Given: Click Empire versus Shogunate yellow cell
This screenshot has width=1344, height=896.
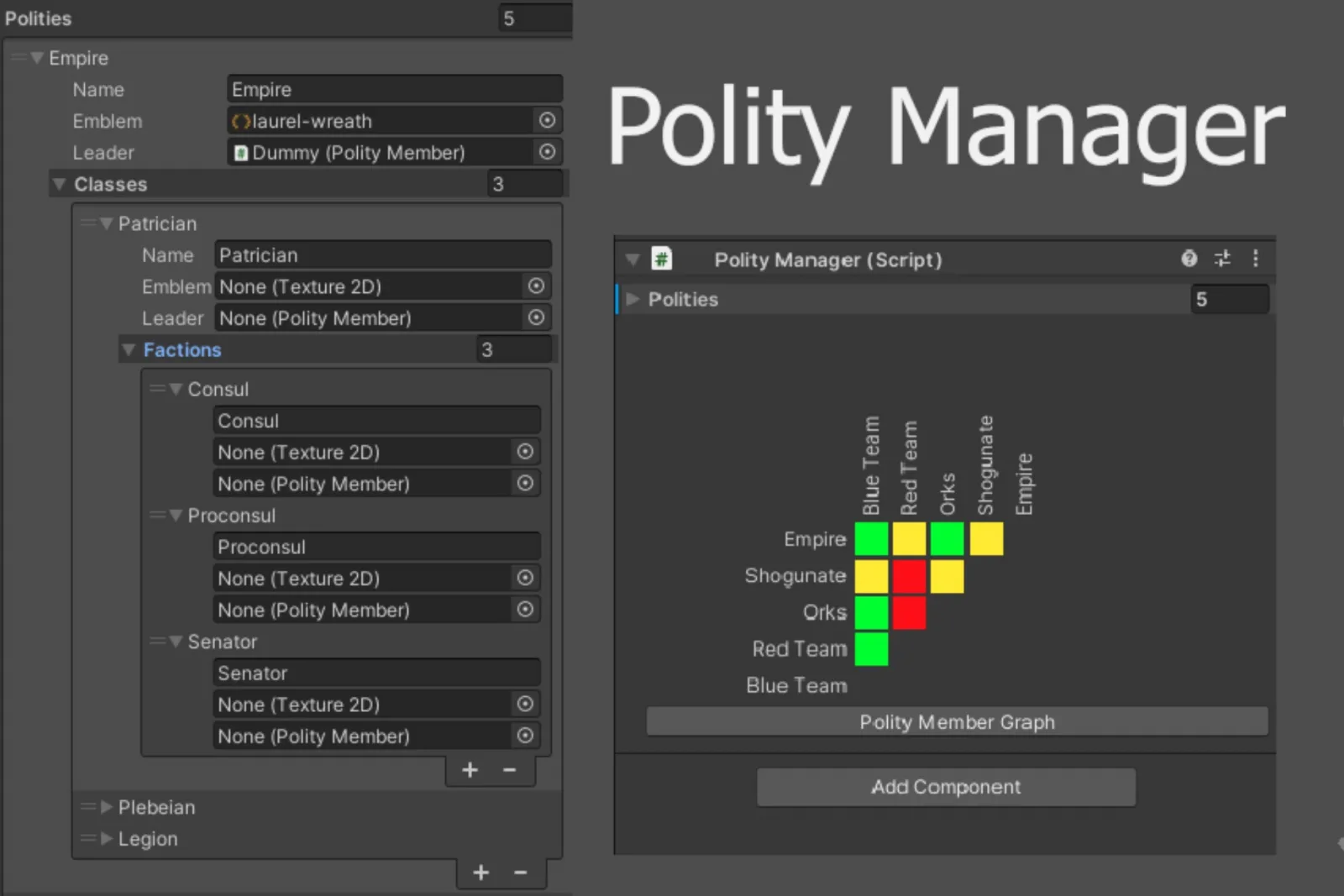Looking at the screenshot, I should (986, 538).
